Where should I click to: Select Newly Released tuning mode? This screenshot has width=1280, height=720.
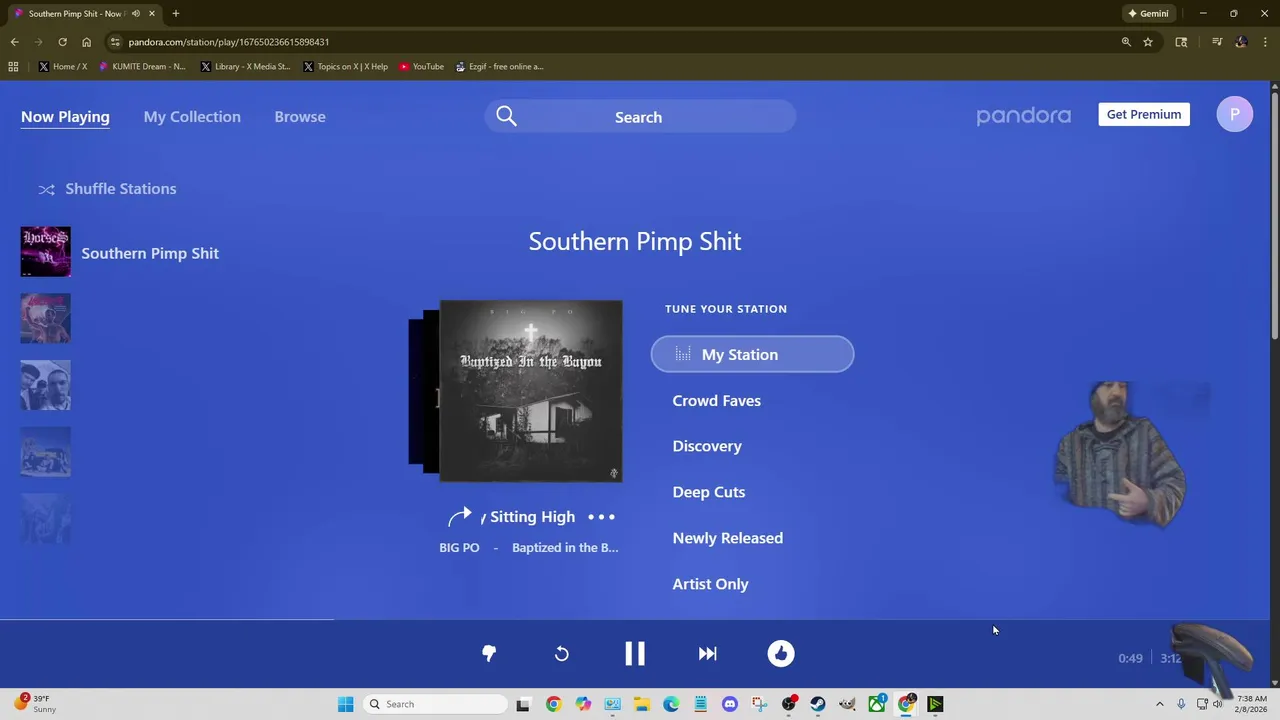[x=727, y=538]
